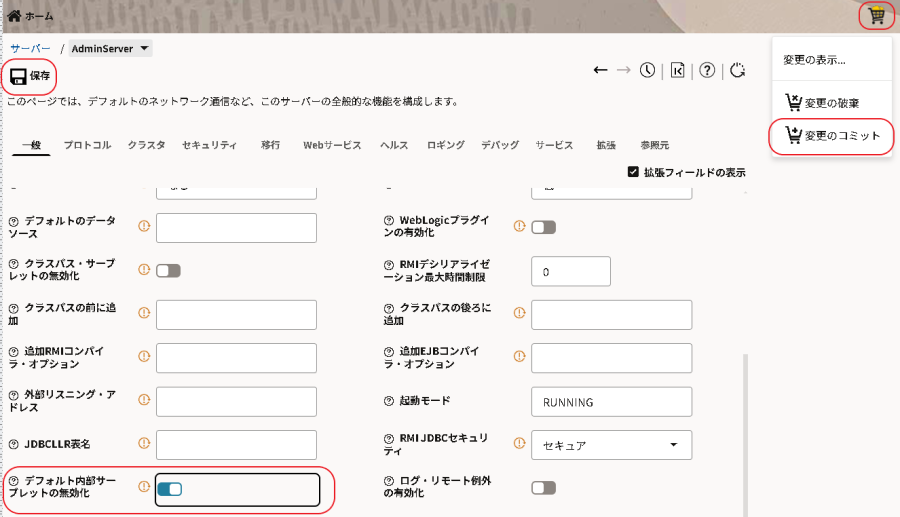Click the 保存 save button
Screen dimensions: 900x517
30,76
